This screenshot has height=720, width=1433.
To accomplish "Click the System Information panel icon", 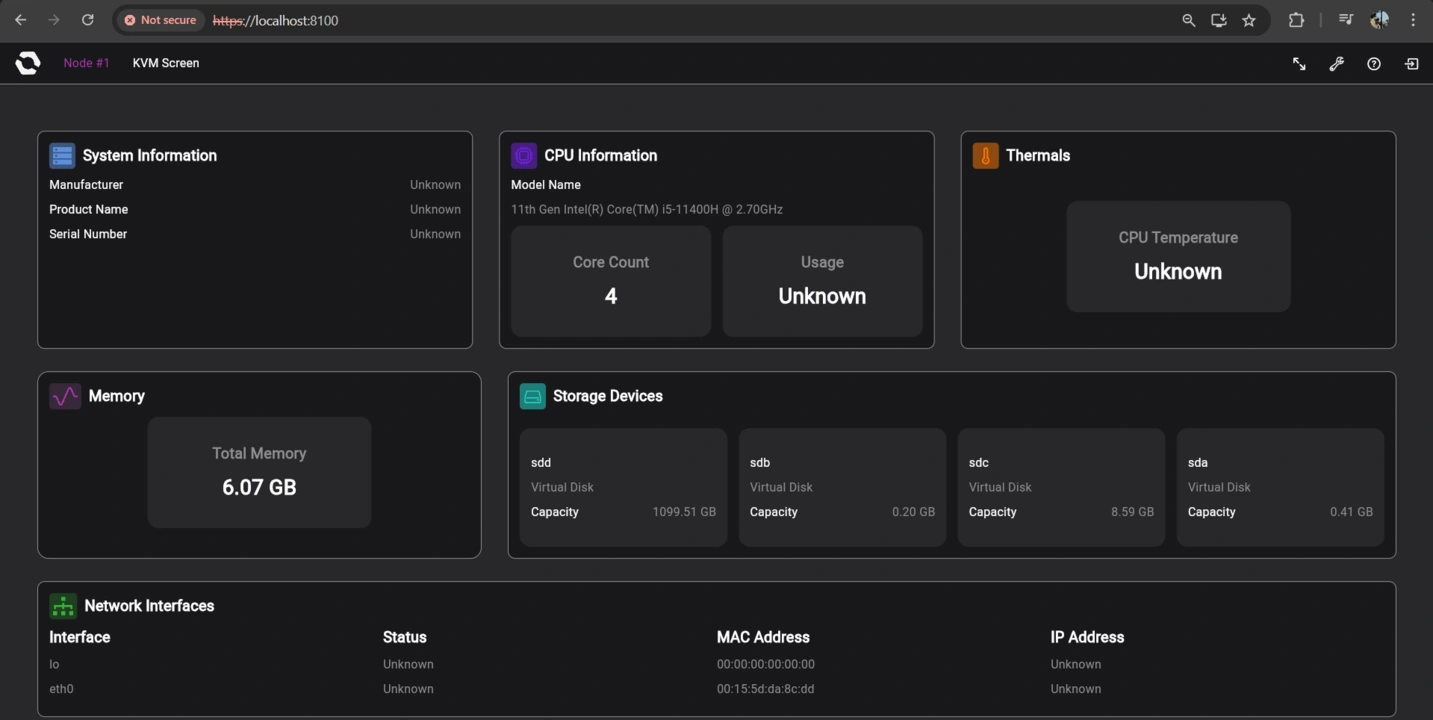I will pos(62,155).
